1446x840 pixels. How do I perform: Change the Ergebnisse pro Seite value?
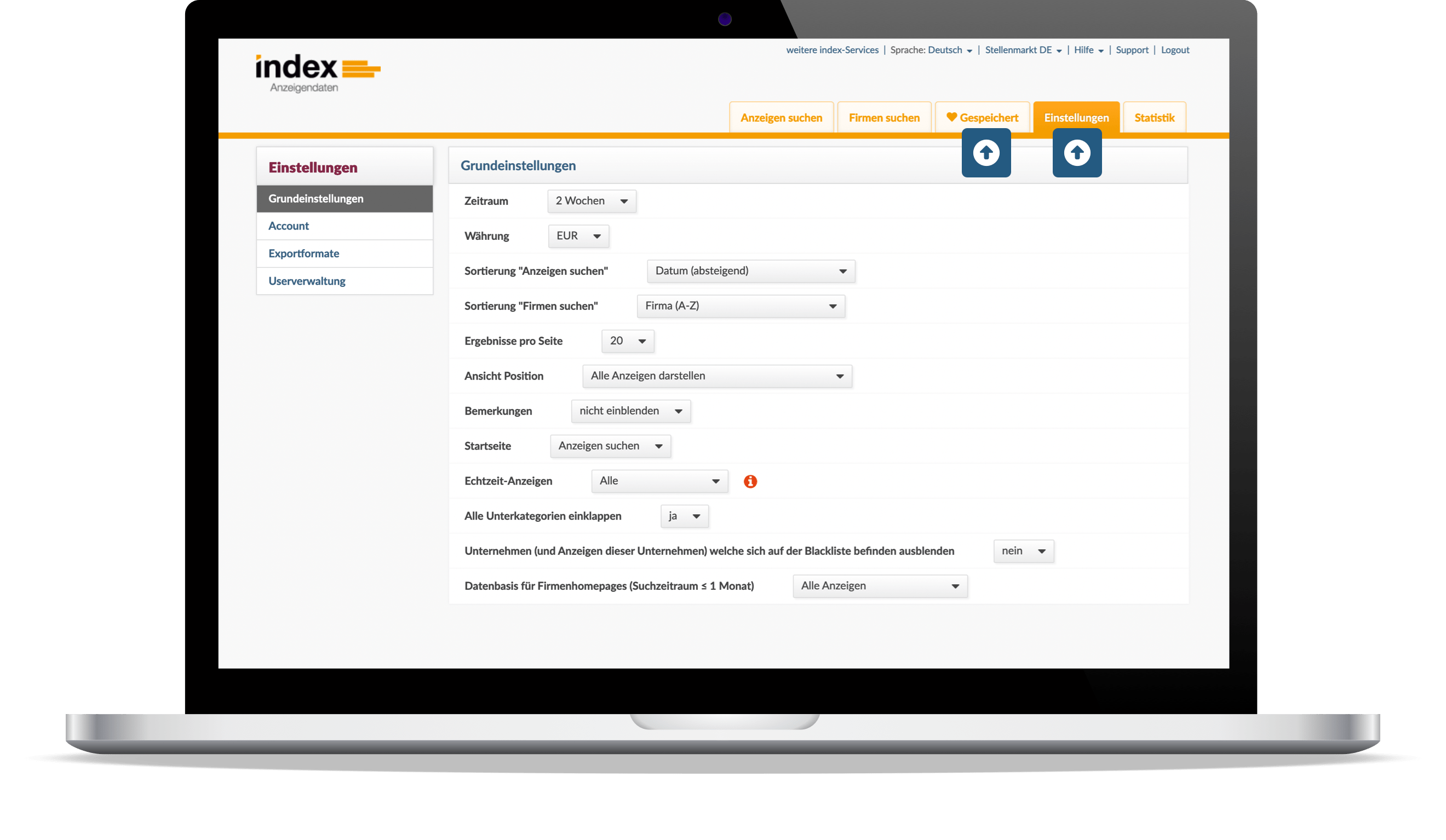coord(627,341)
